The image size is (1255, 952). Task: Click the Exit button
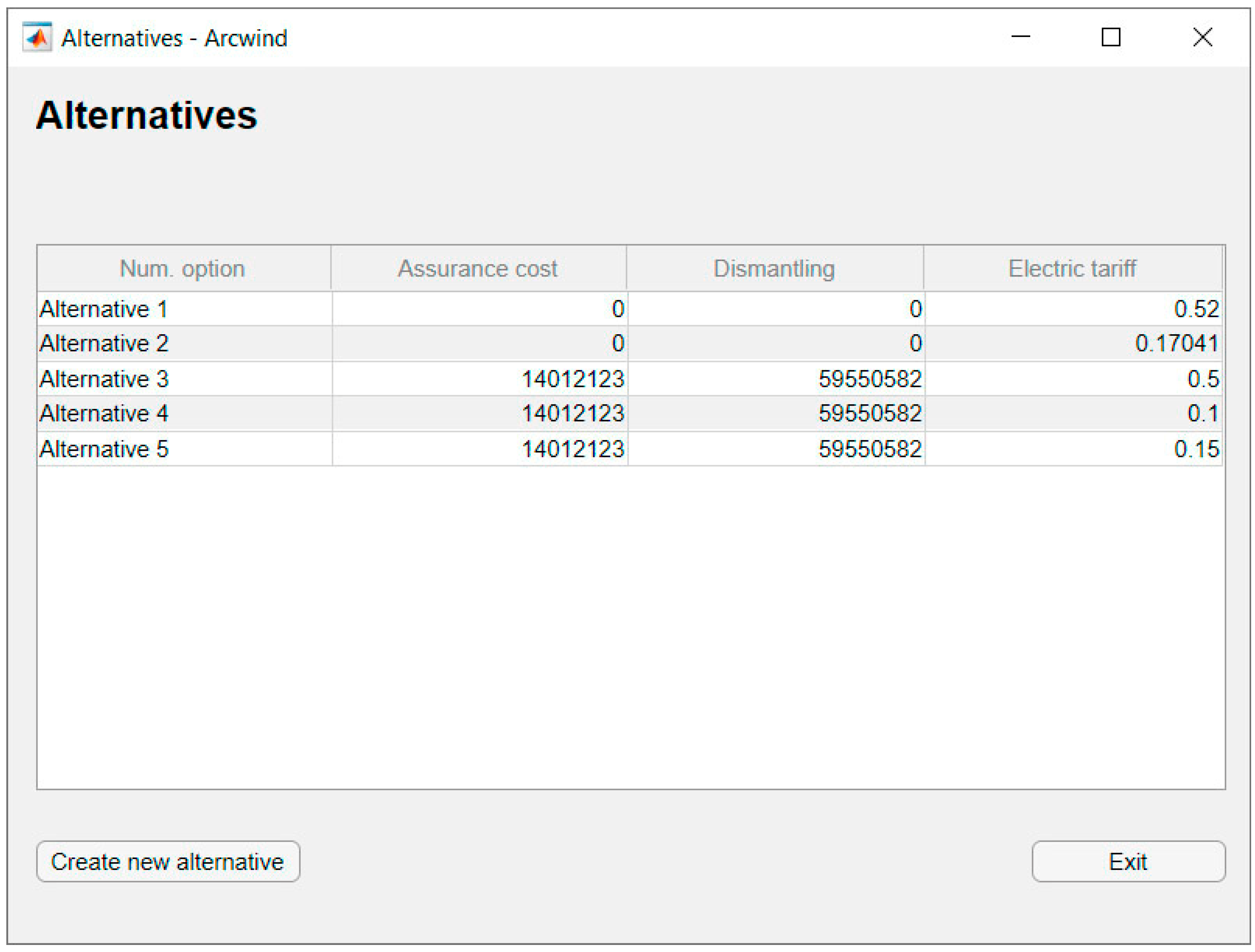point(1128,861)
